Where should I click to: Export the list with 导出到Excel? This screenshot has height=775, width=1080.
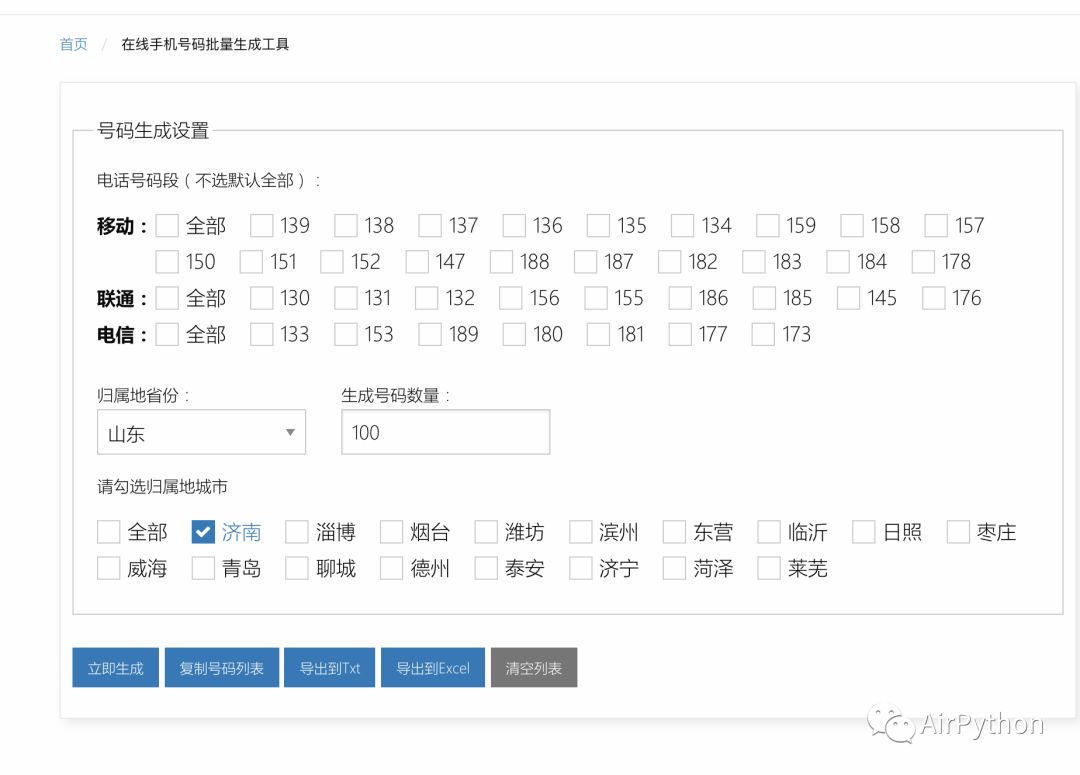coord(433,668)
